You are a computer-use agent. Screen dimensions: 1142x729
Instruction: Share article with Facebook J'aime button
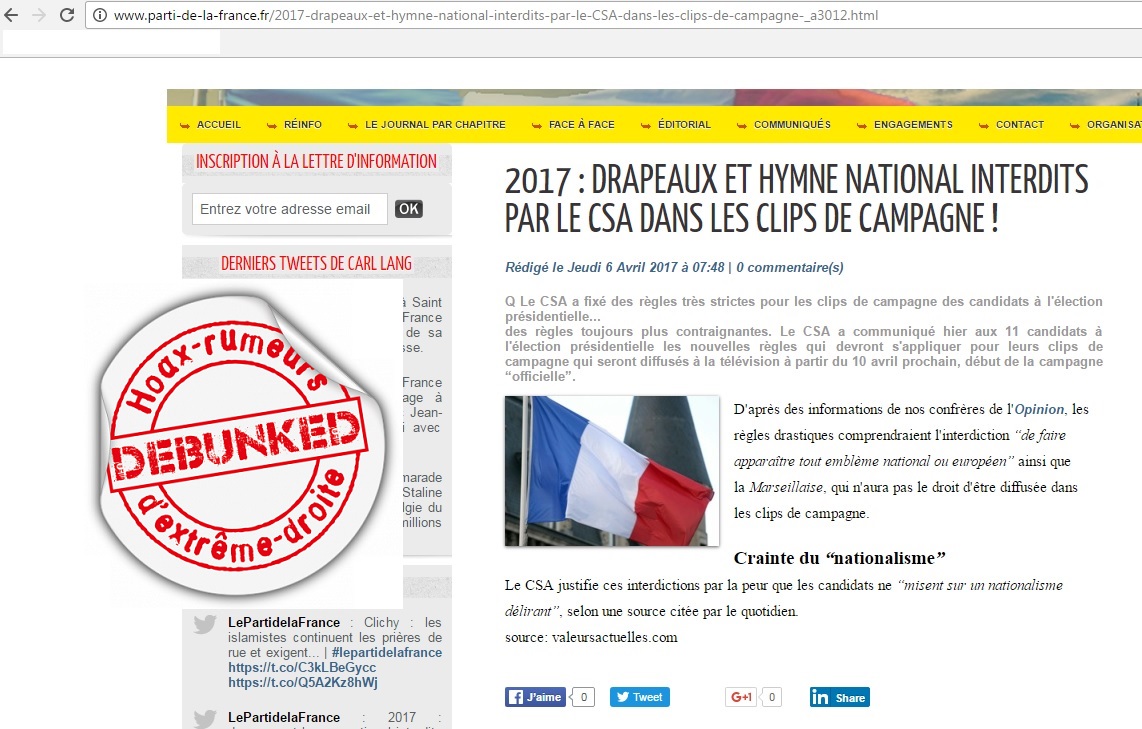[535, 697]
